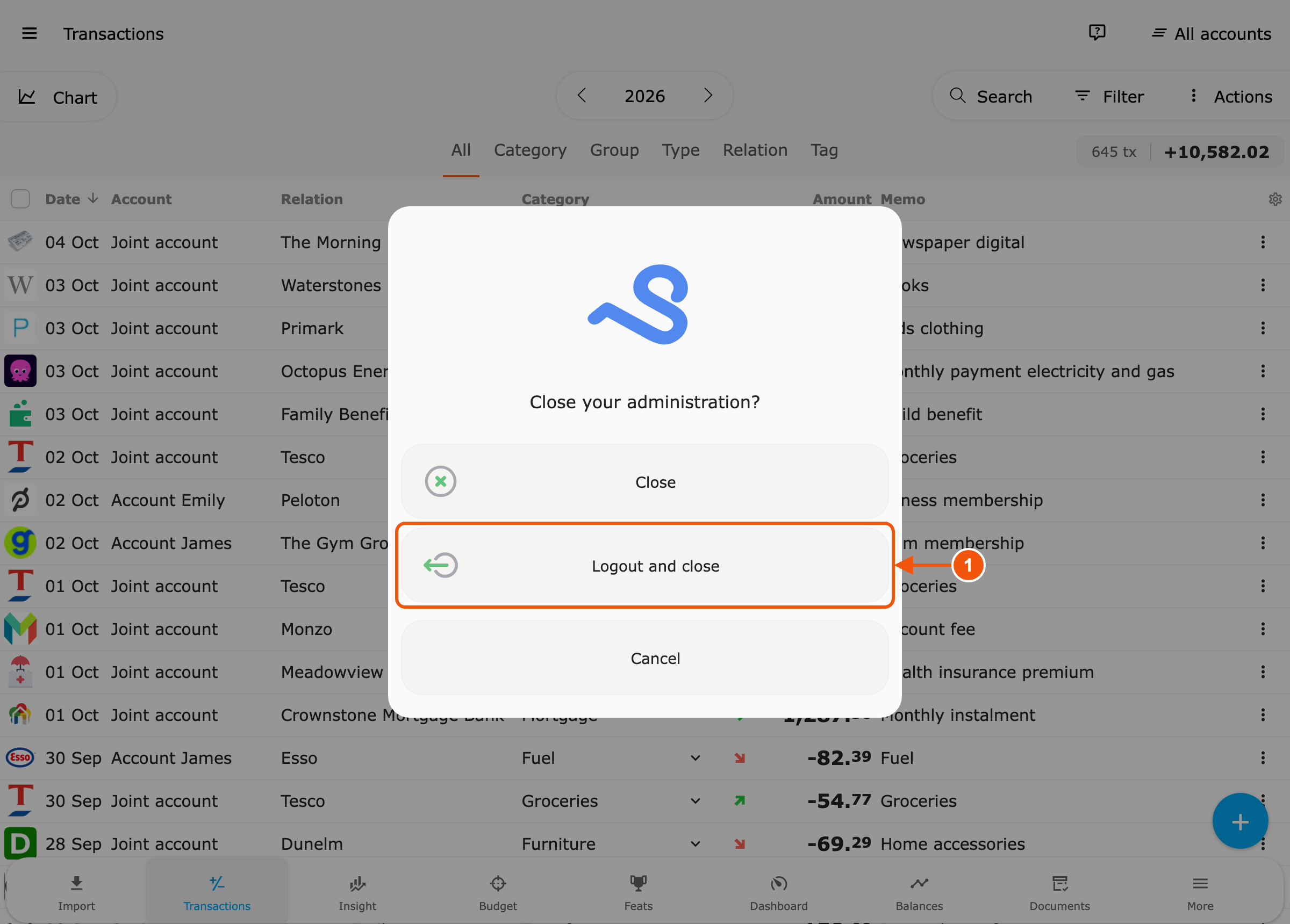This screenshot has width=1290, height=924.
Task: Click the green X close icon
Action: 440,482
